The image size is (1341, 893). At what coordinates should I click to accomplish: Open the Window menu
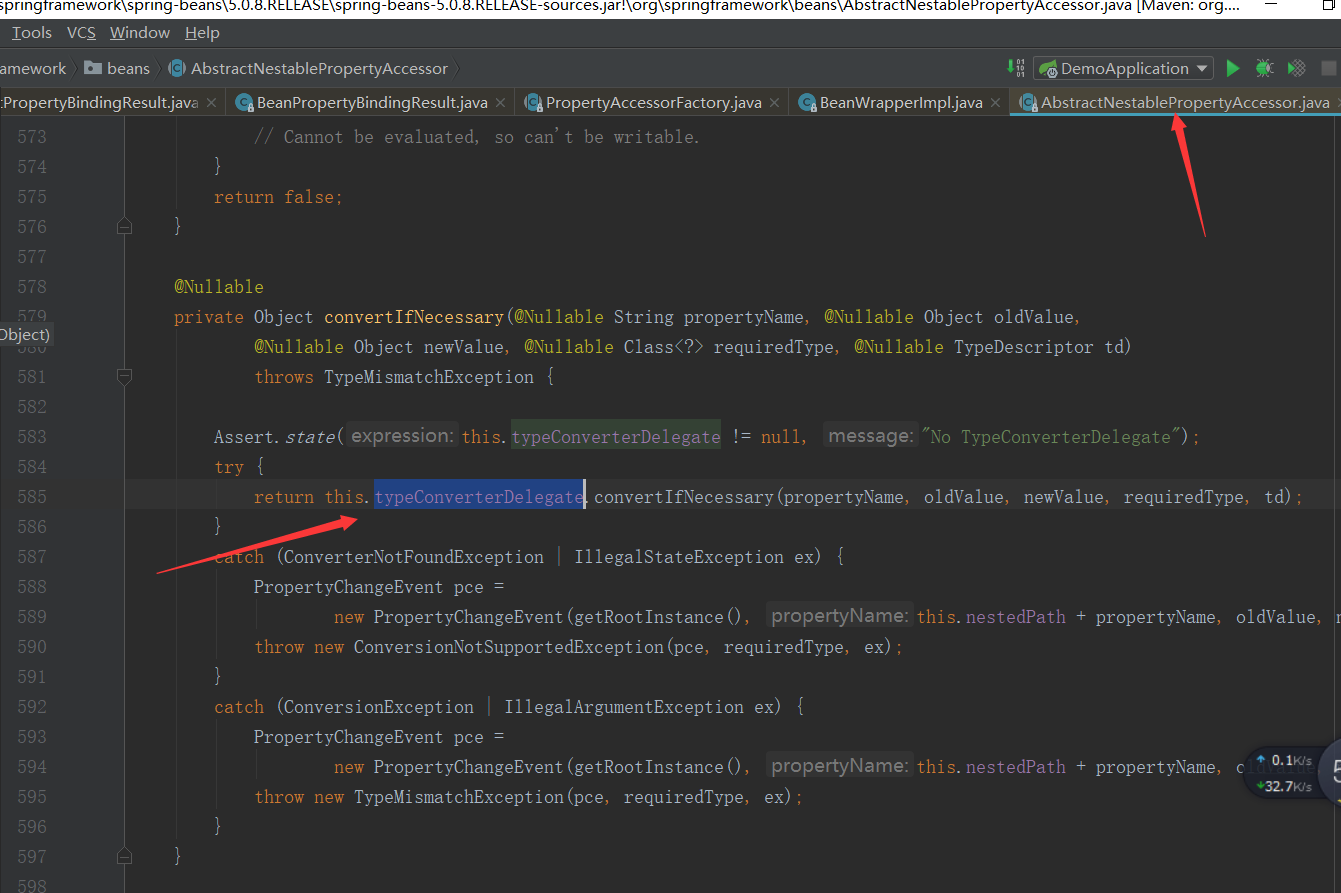(140, 33)
